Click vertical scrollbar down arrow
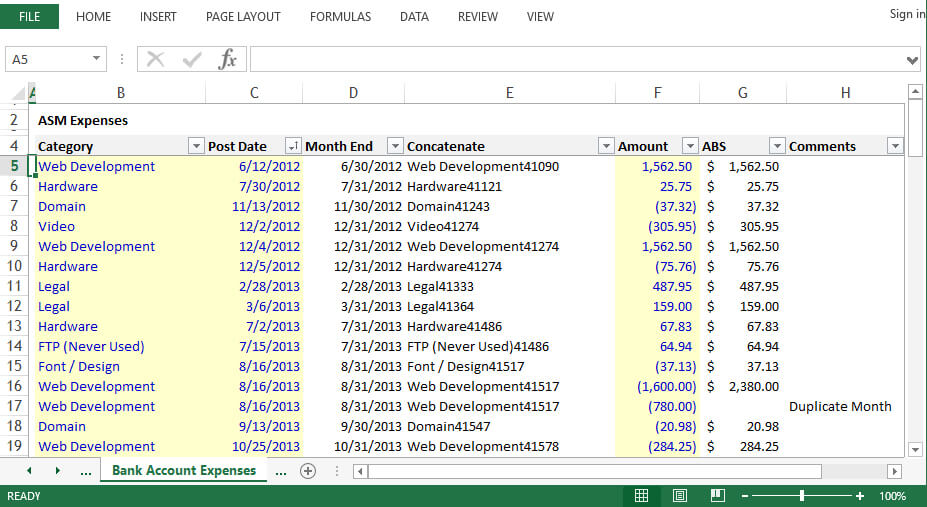This screenshot has width=927, height=507. 915,450
